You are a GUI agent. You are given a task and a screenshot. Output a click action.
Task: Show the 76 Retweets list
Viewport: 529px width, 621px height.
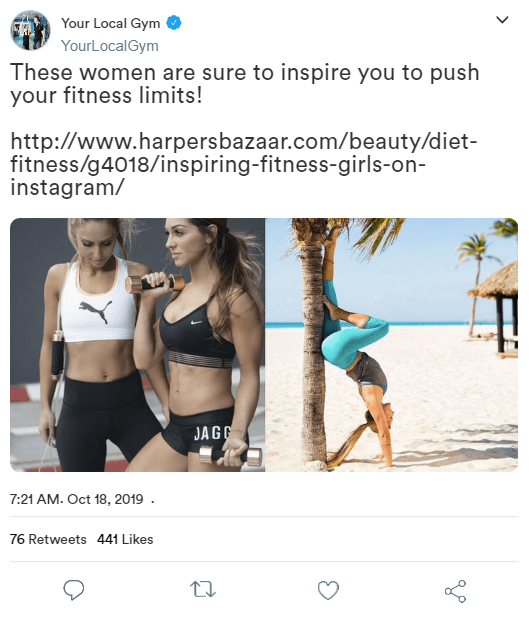click(48, 539)
